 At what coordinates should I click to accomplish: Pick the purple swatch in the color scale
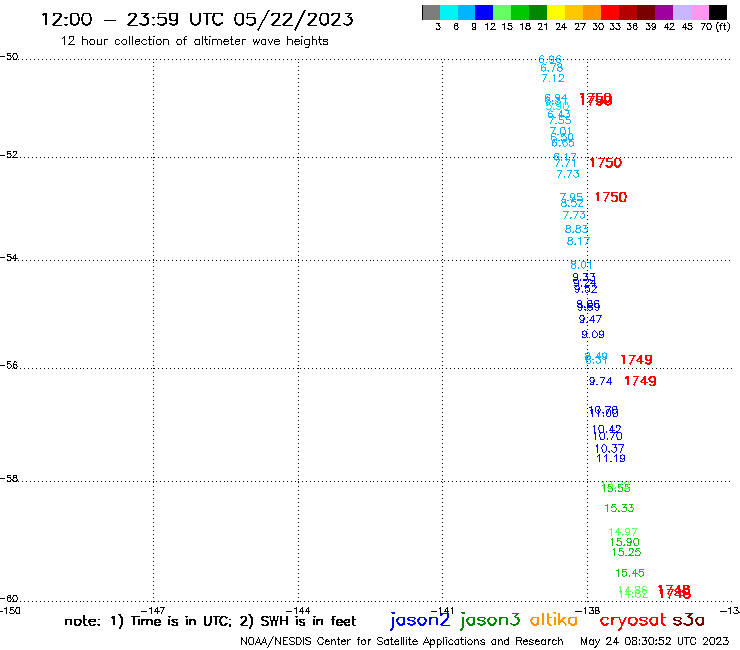(x=664, y=12)
